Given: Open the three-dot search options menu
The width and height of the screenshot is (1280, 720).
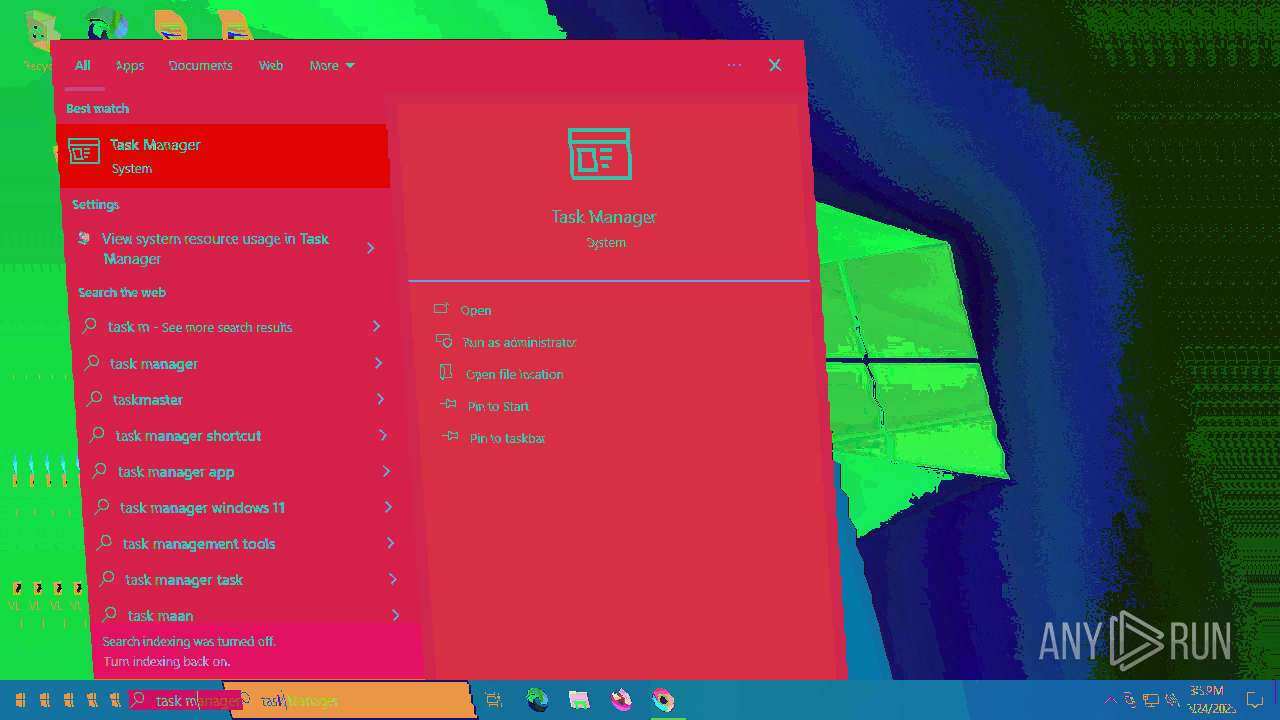Looking at the screenshot, I should 734,65.
